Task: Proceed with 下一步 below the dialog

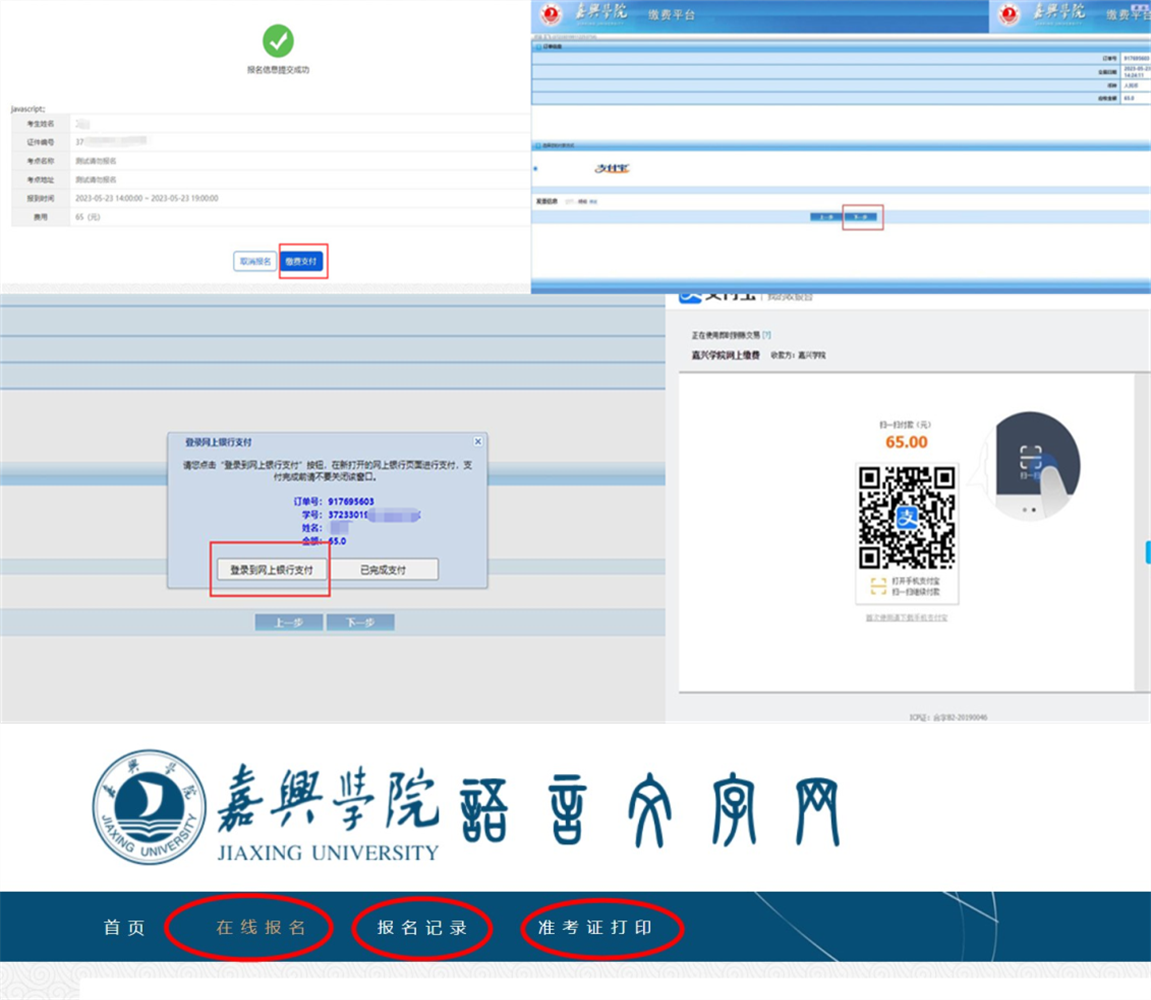Action: (x=360, y=622)
